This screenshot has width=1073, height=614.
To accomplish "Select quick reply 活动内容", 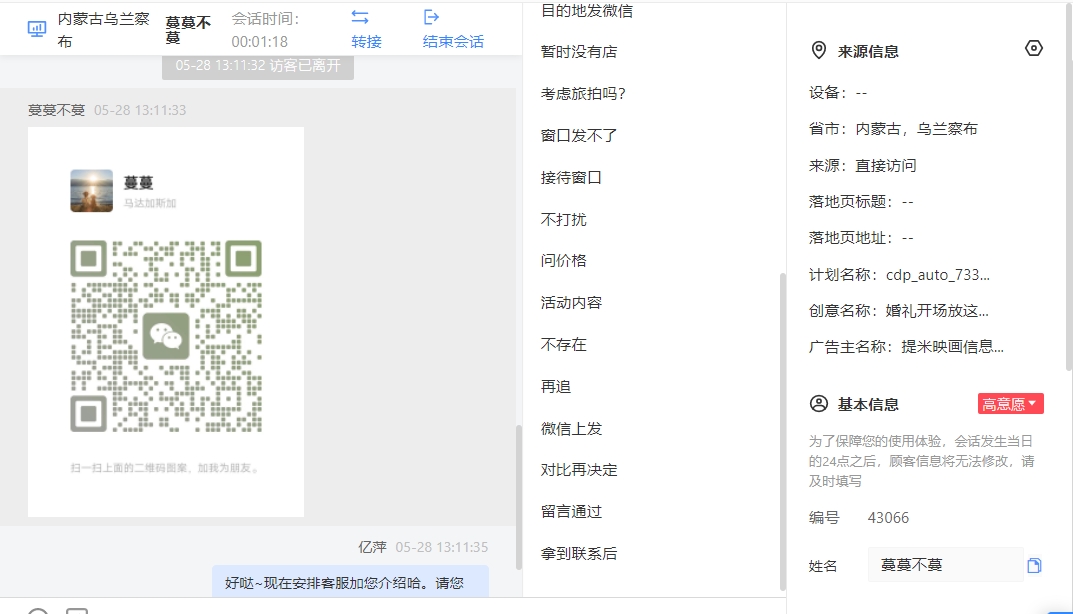I will tap(571, 303).
